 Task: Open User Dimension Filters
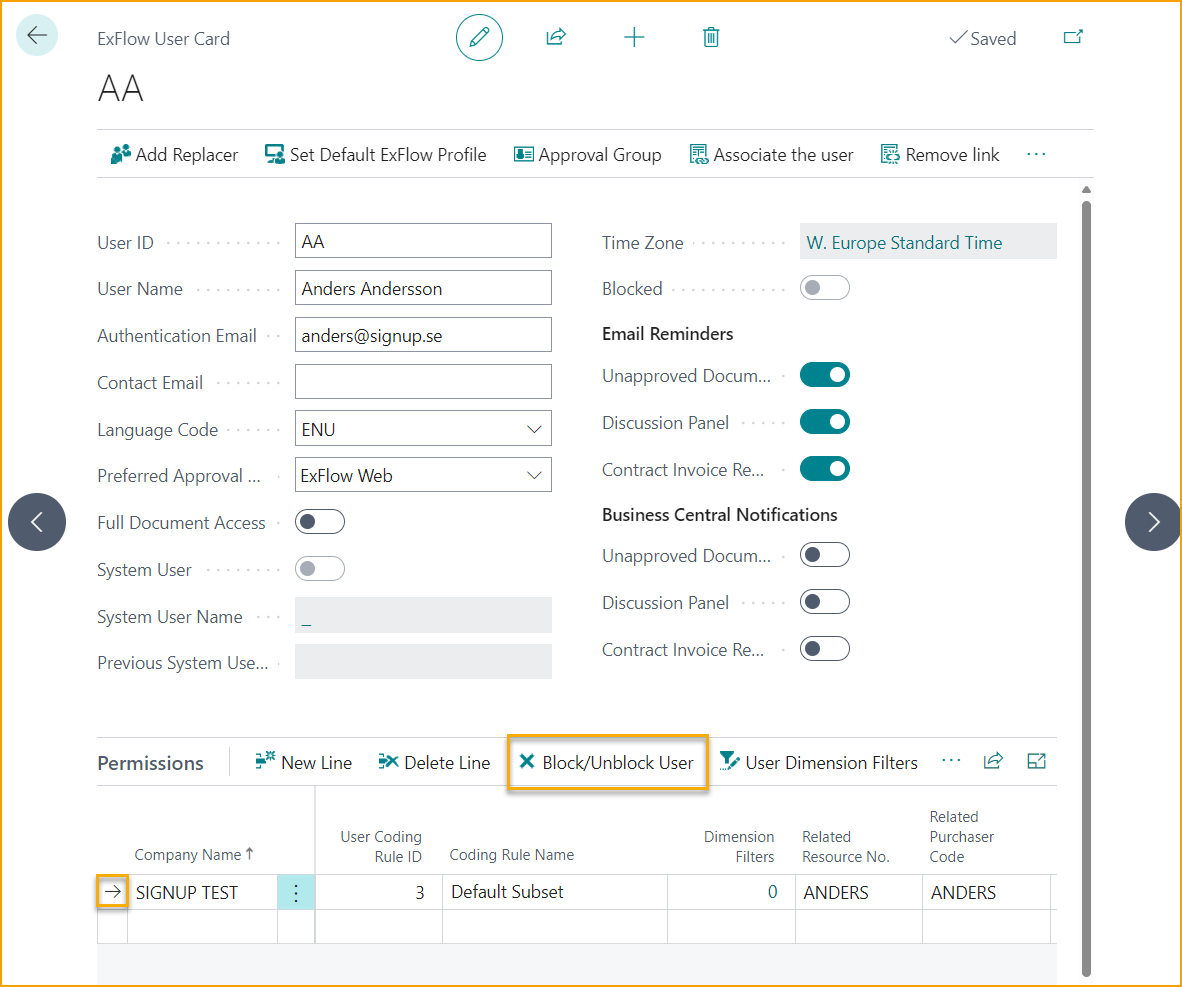tap(819, 762)
